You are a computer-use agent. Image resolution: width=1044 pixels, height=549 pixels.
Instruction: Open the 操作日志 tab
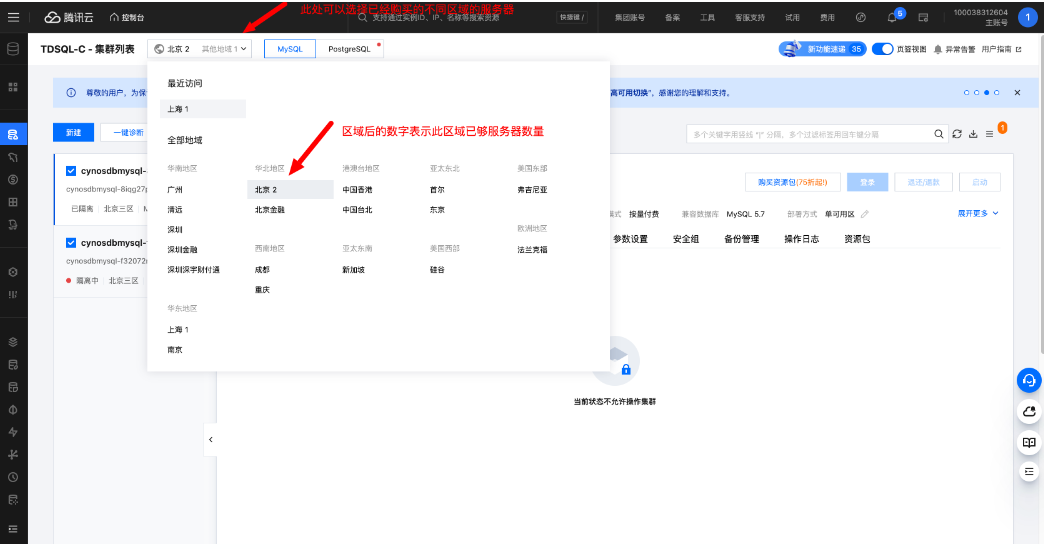point(802,239)
